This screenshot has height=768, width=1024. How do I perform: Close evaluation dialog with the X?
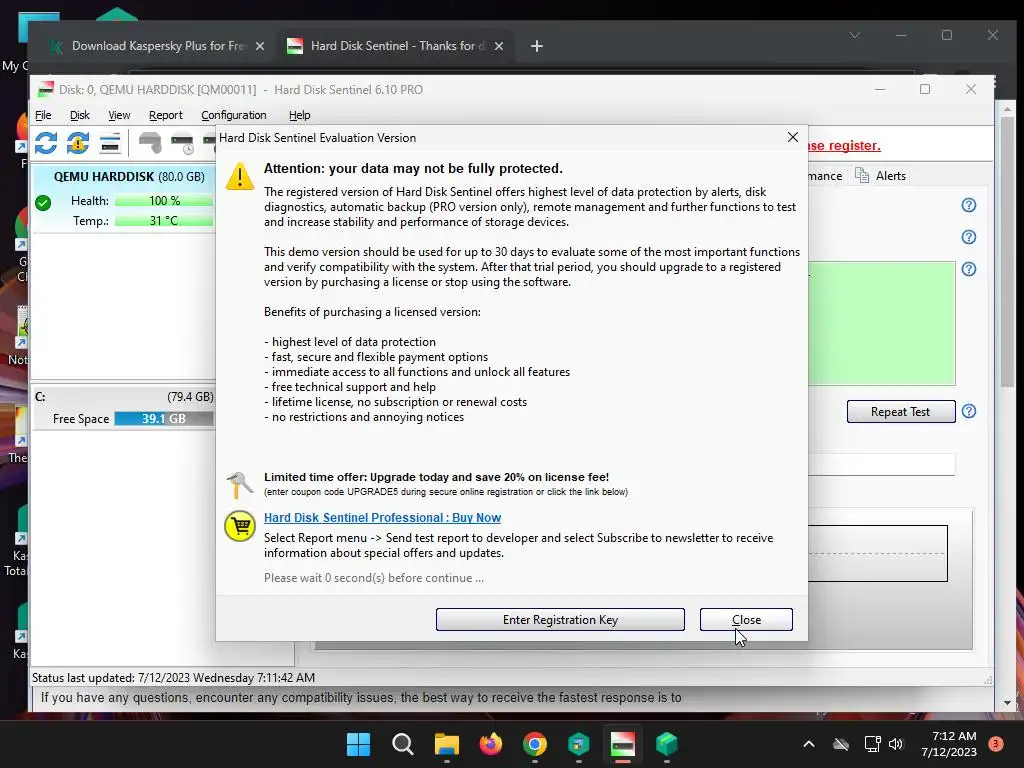tap(793, 137)
